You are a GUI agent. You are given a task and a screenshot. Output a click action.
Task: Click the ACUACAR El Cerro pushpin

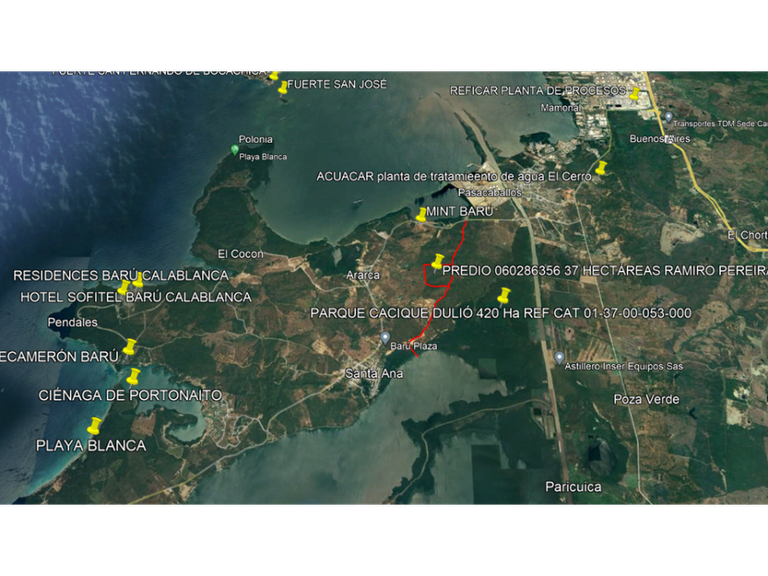pyautogui.click(x=600, y=168)
